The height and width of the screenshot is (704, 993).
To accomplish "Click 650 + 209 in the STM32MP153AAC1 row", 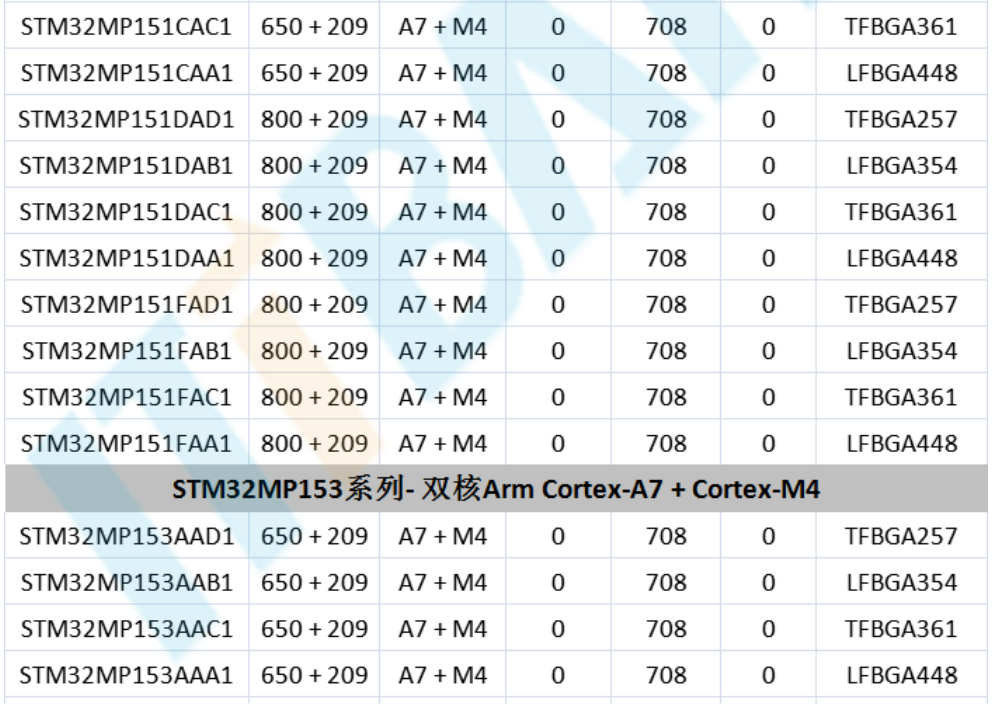I will point(314,629).
